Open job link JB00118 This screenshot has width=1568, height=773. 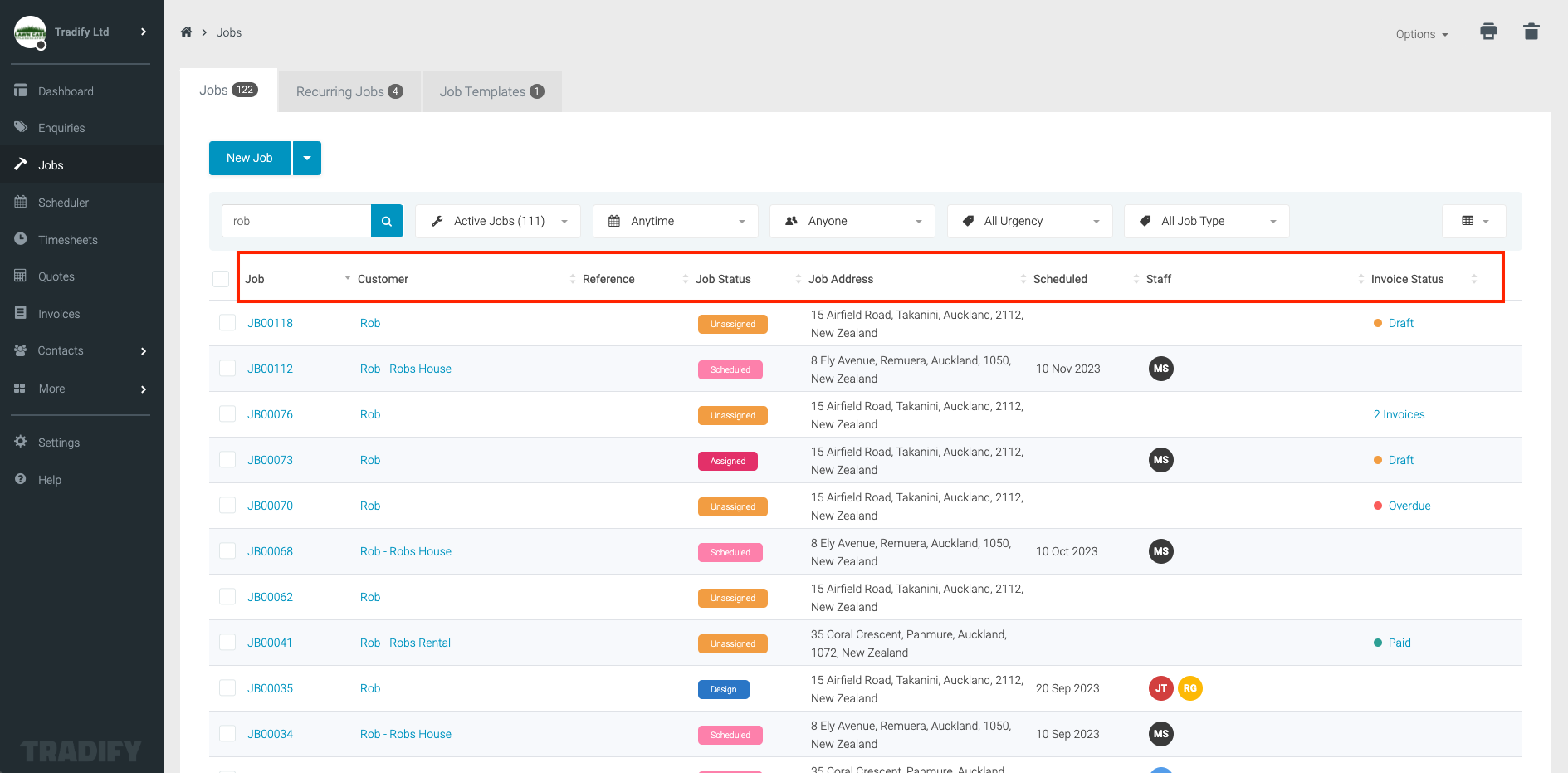point(270,323)
